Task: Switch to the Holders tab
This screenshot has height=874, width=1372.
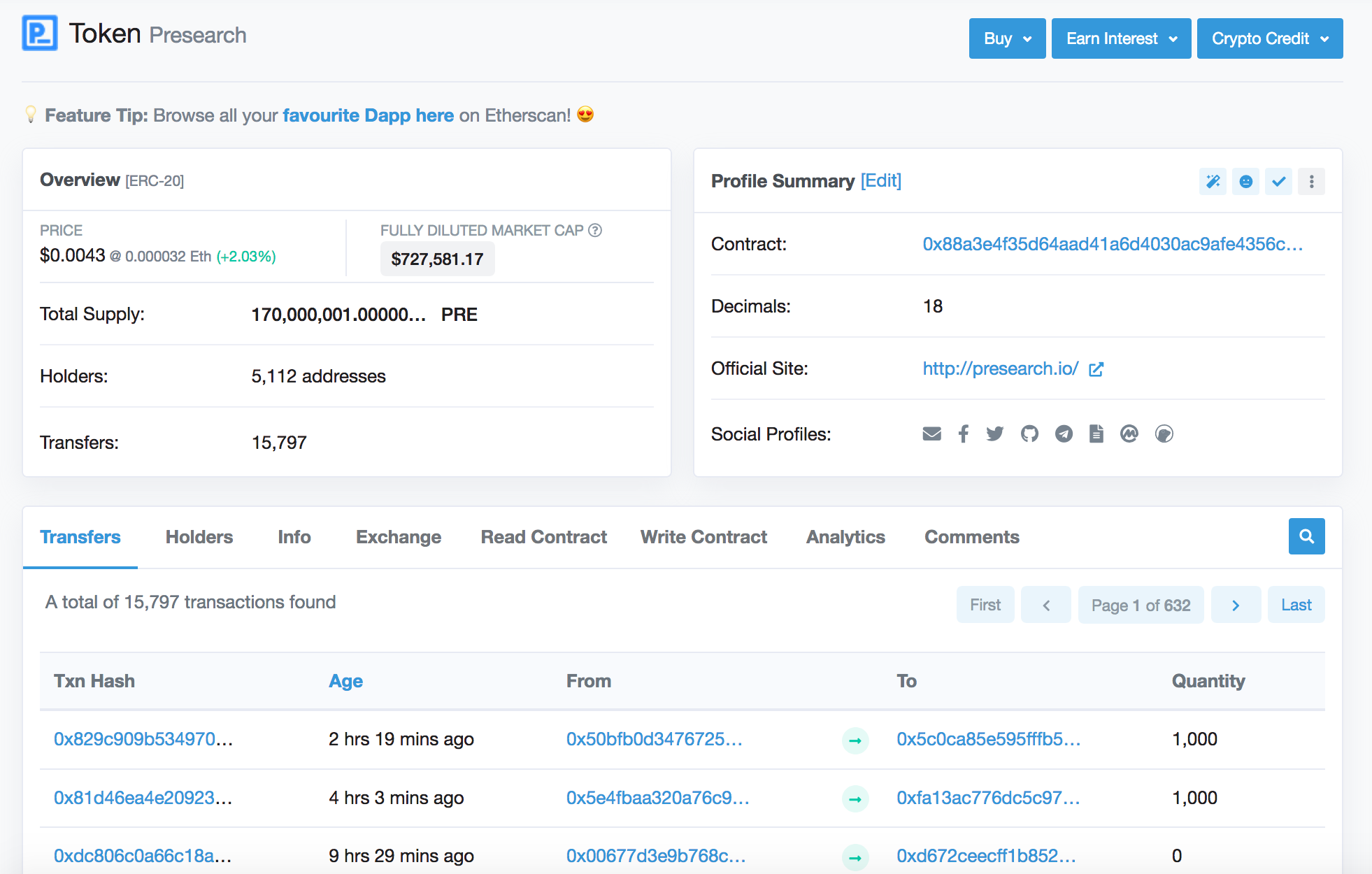Action: point(199,537)
